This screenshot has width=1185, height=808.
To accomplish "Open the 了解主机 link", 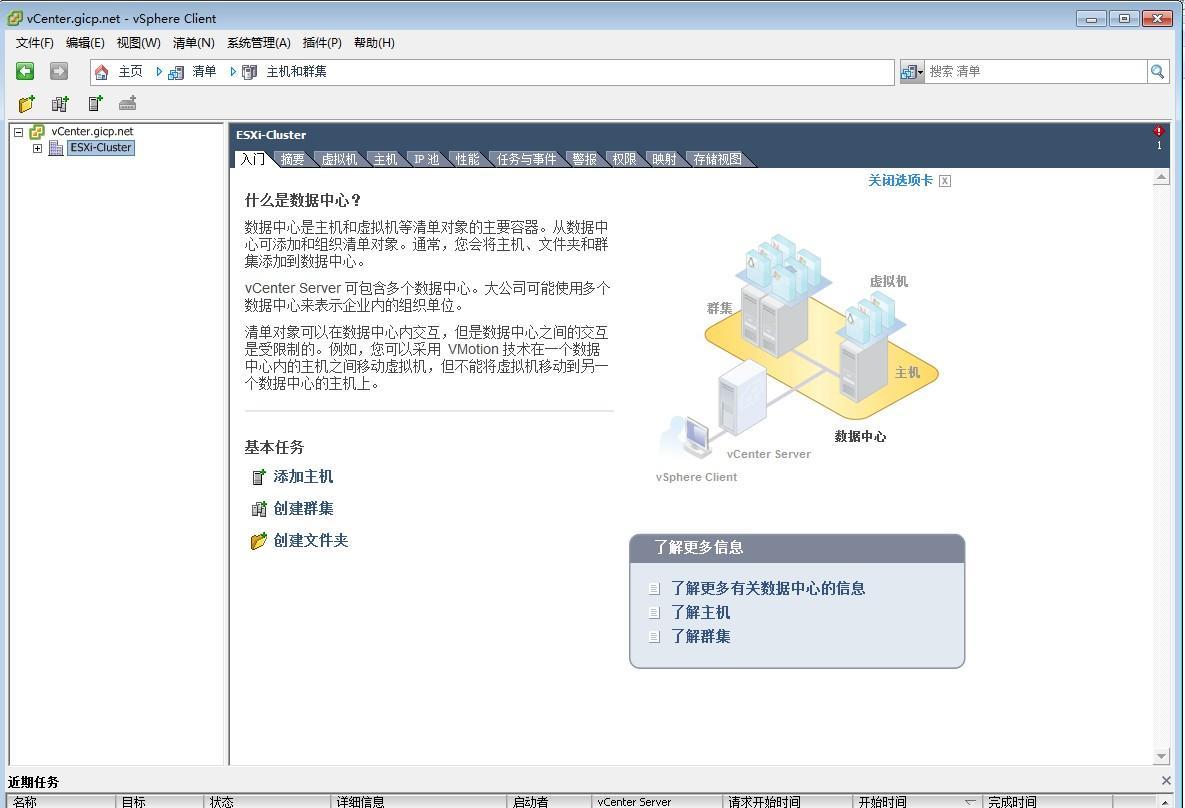I will coord(701,612).
